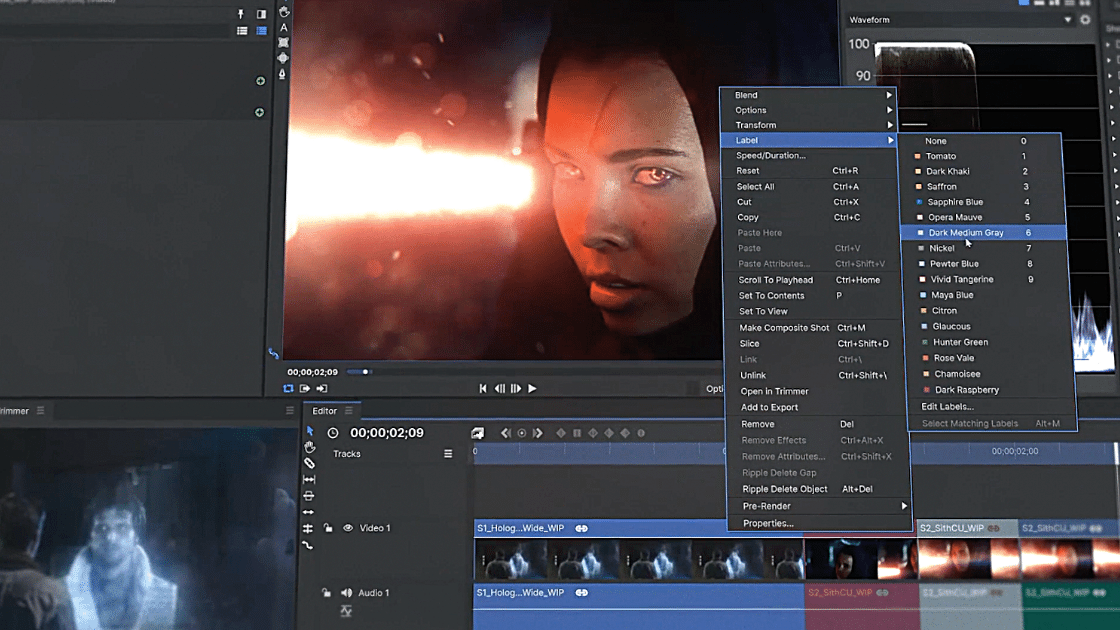Switch media panel to list view
1120x630 pixels.
[x=242, y=31]
